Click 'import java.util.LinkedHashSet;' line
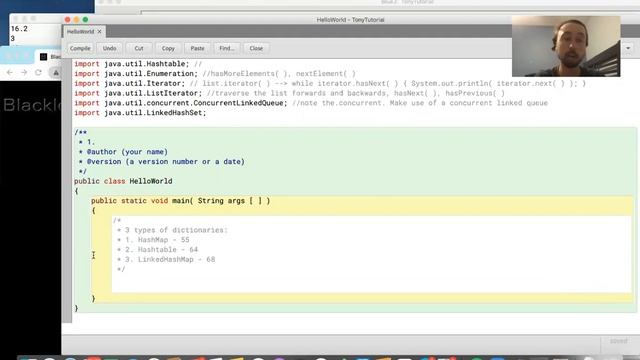 pyautogui.click(x=140, y=113)
